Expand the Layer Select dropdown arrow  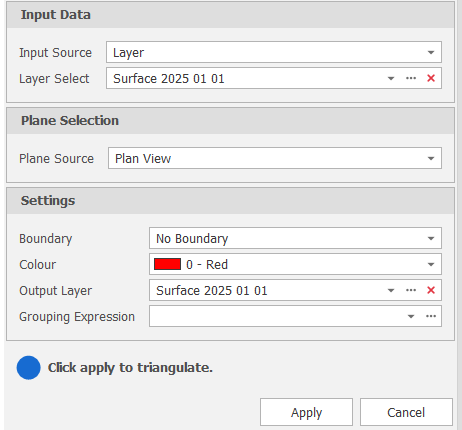coord(391,79)
